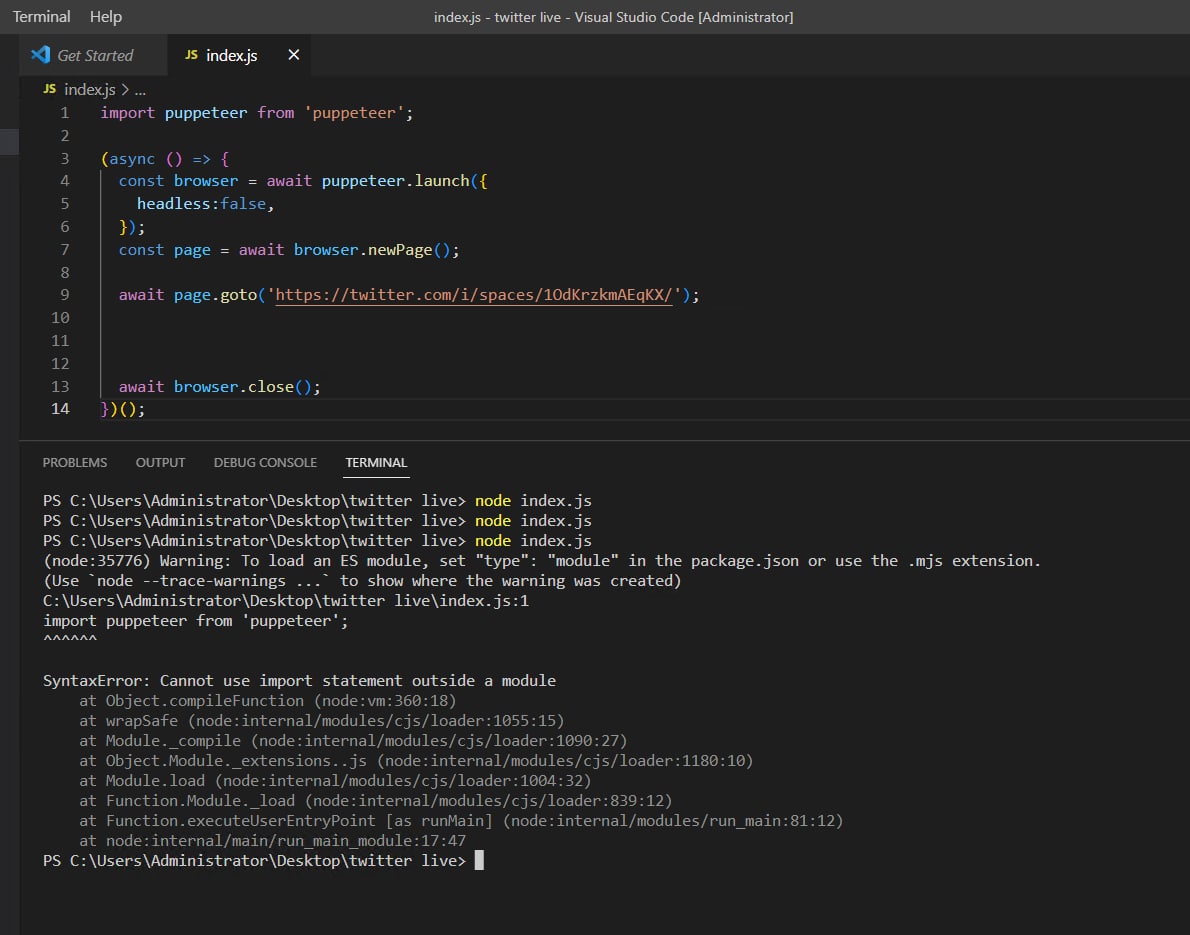The height and width of the screenshot is (935, 1190).
Task: Click the closing "})();" on line 14
Action: [122, 409]
